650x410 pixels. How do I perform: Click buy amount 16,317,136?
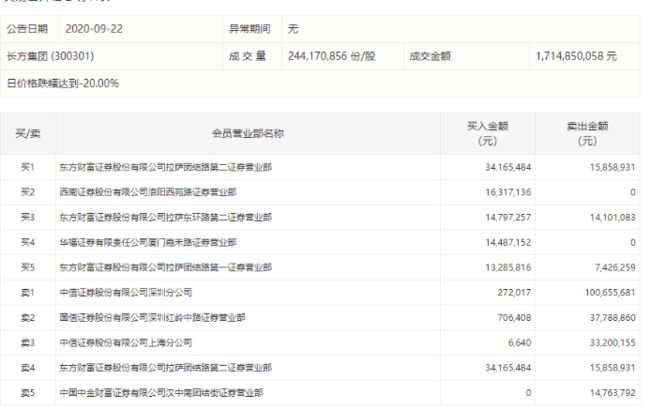pos(508,192)
